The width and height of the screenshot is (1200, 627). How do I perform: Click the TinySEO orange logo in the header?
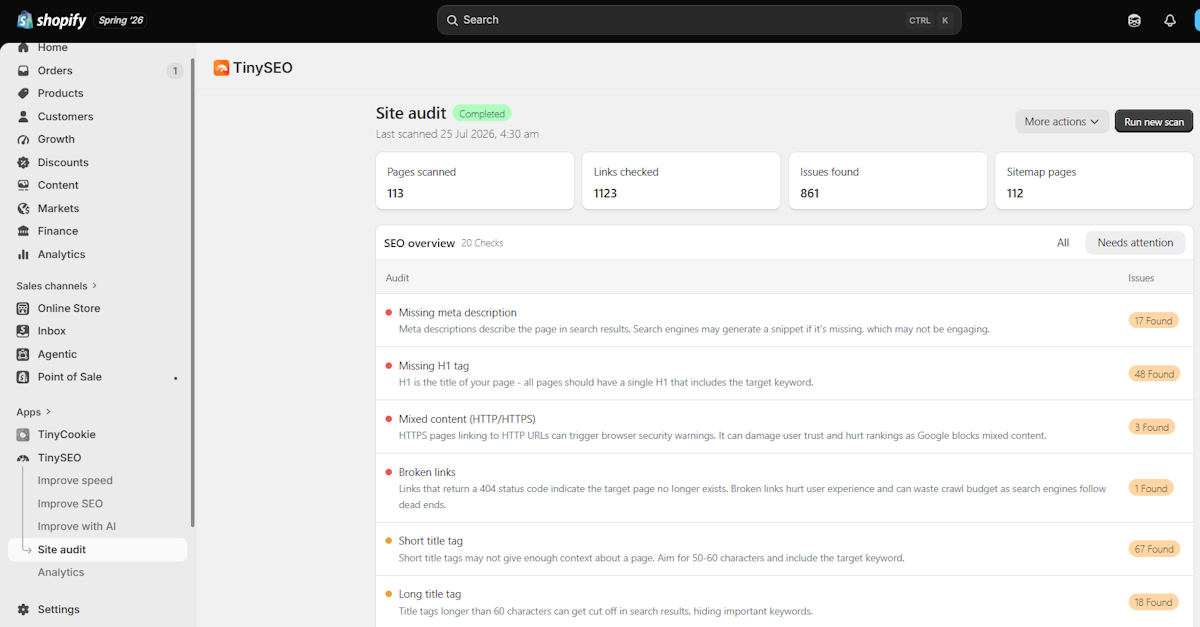[x=221, y=68]
